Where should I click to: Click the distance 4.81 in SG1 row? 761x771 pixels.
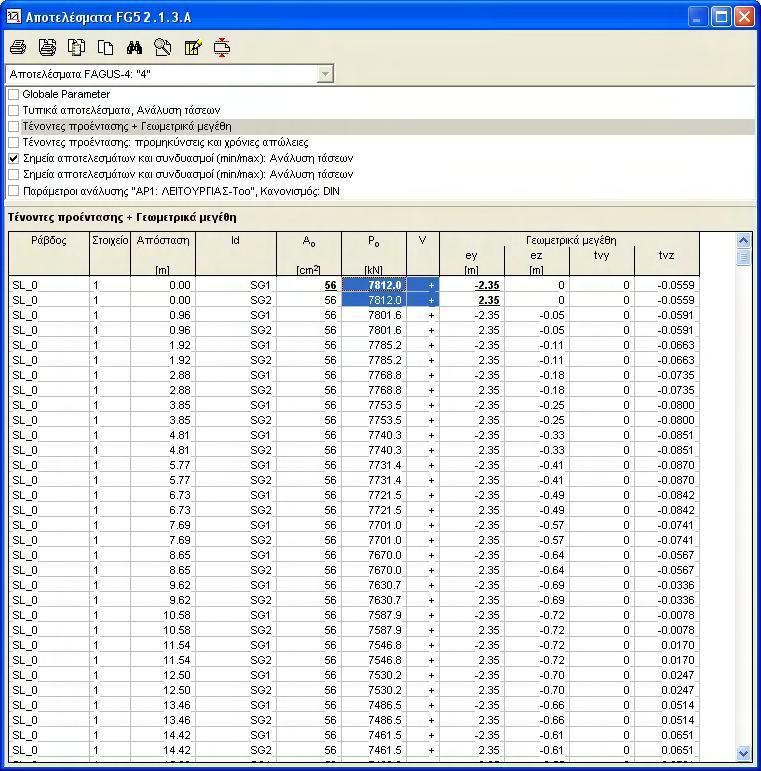pos(179,435)
